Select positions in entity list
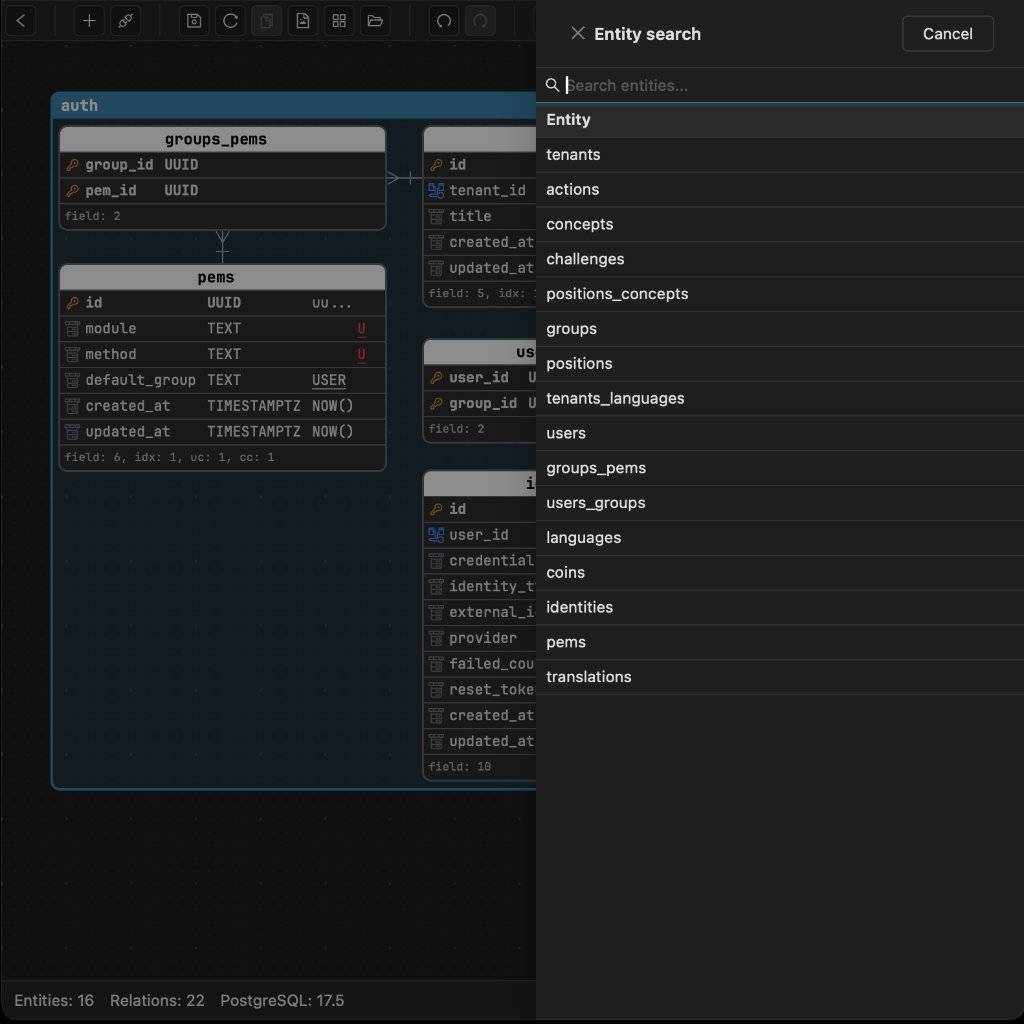 (x=780, y=364)
